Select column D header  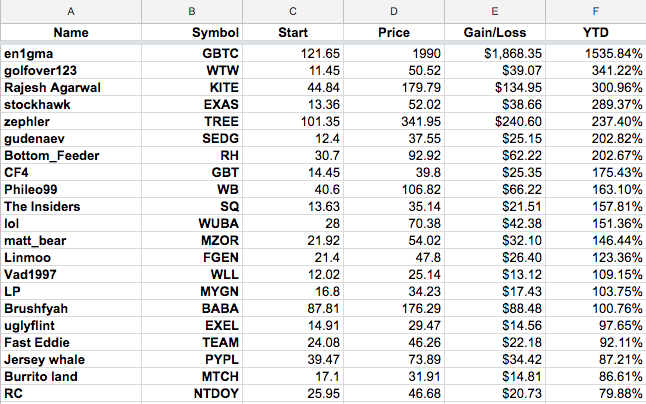coord(394,12)
